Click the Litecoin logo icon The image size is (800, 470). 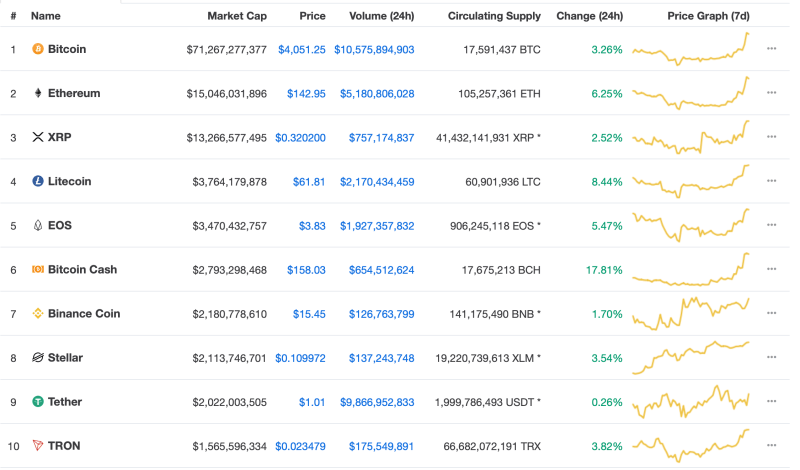[x=38, y=181]
